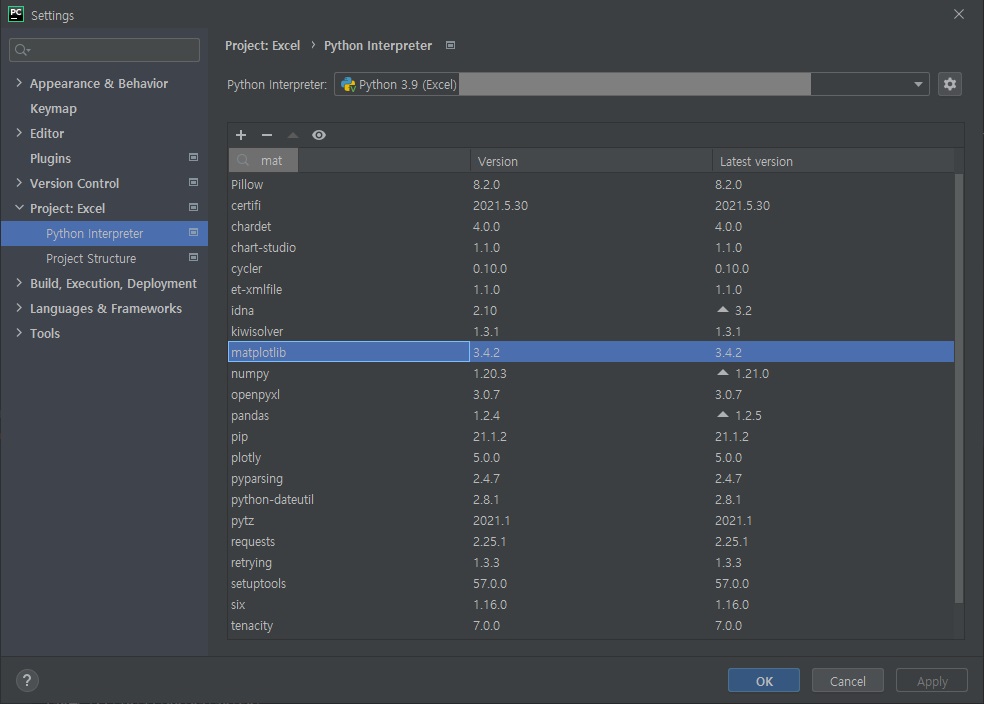The height and width of the screenshot is (704, 984).
Task: Close the Settings dialog
Action: (x=958, y=14)
